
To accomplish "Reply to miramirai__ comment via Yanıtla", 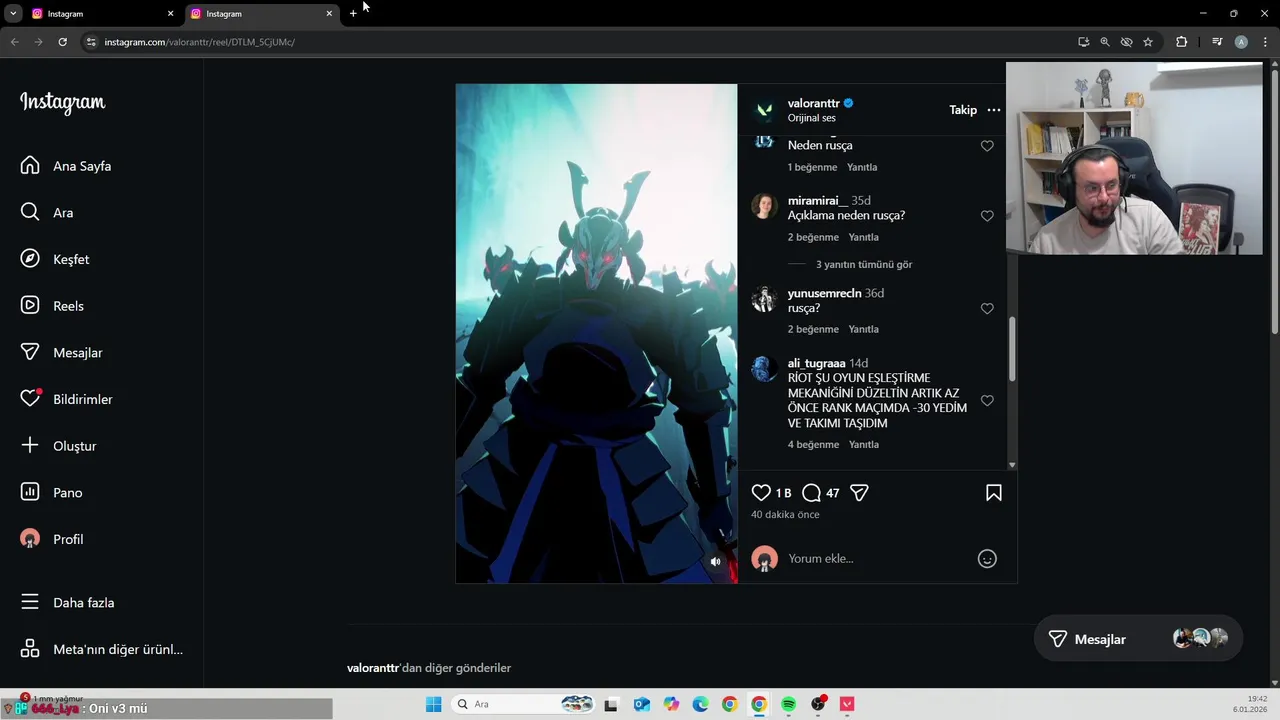I will point(863,237).
